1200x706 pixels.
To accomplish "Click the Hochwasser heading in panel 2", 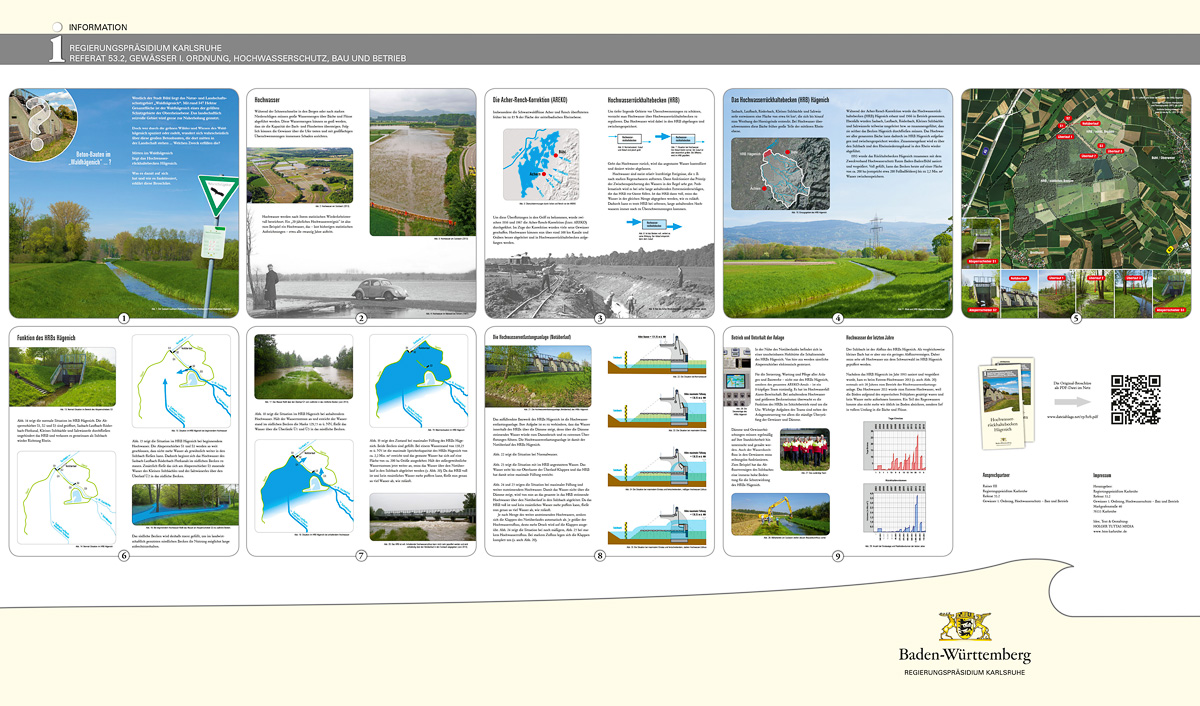I will click(x=267, y=102).
